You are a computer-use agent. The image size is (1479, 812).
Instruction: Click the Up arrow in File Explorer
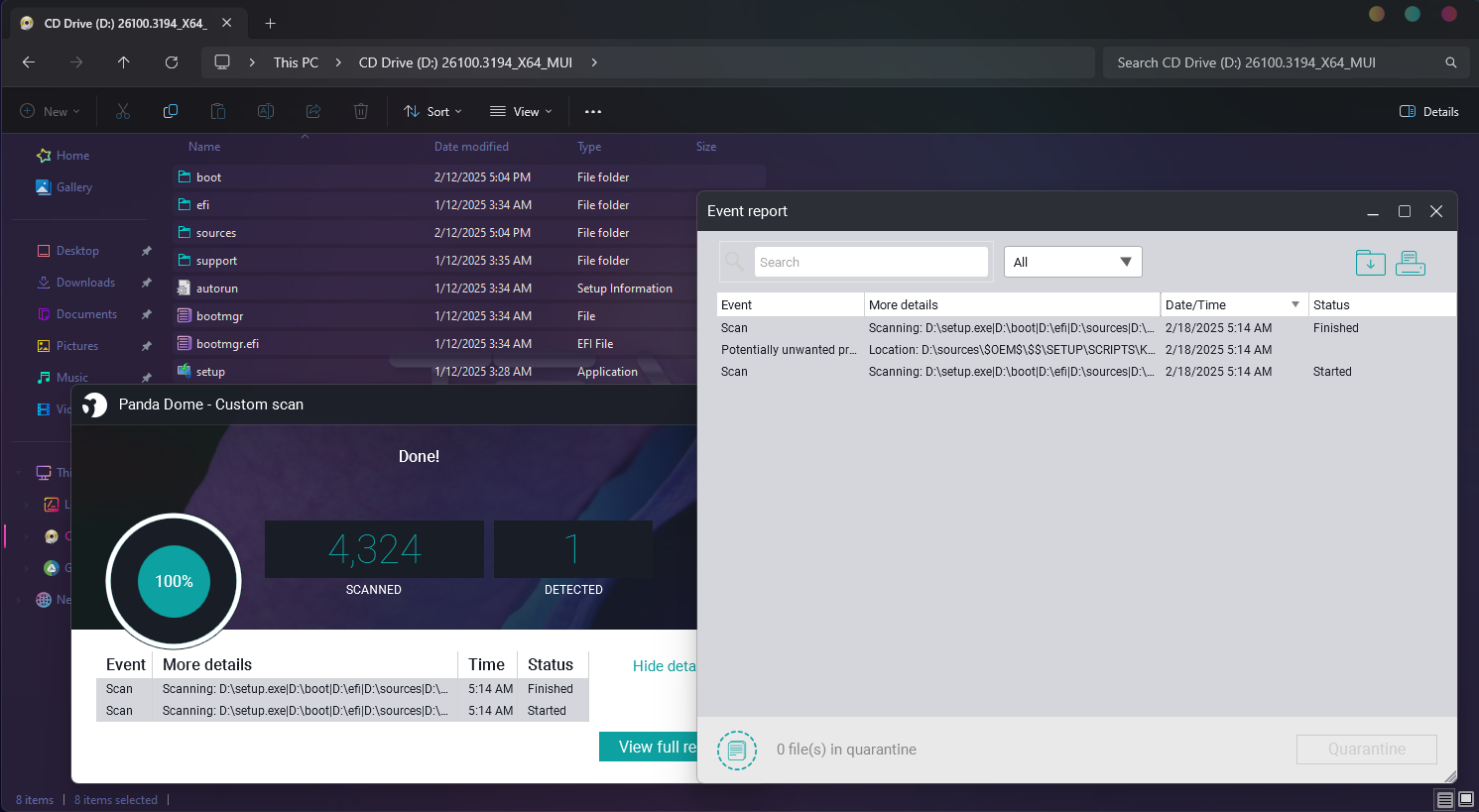click(x=124, y=62)
